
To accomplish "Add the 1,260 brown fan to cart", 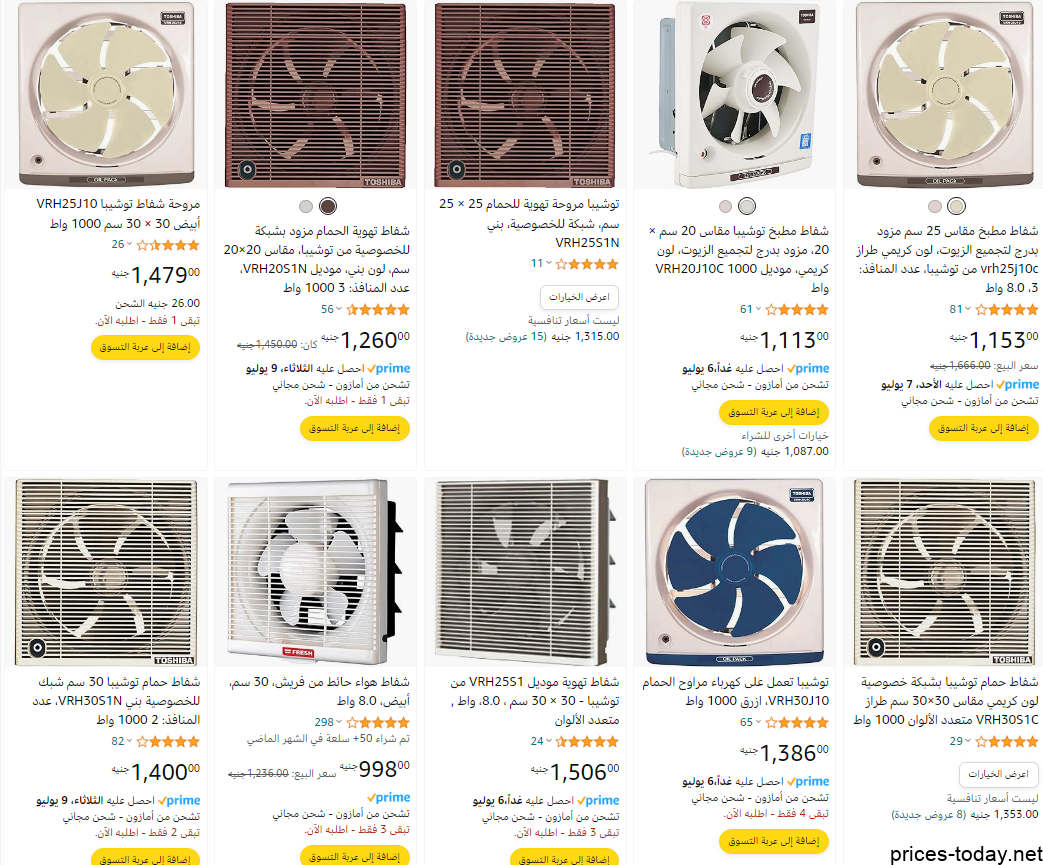I will coord(355,428).
